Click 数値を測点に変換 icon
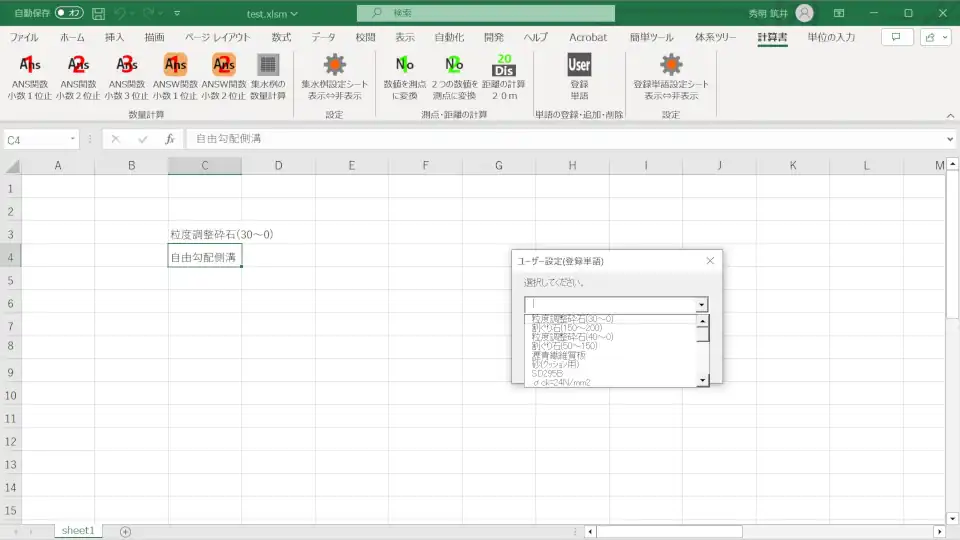The width and height of the screenshot is (960, 540). 404,66
